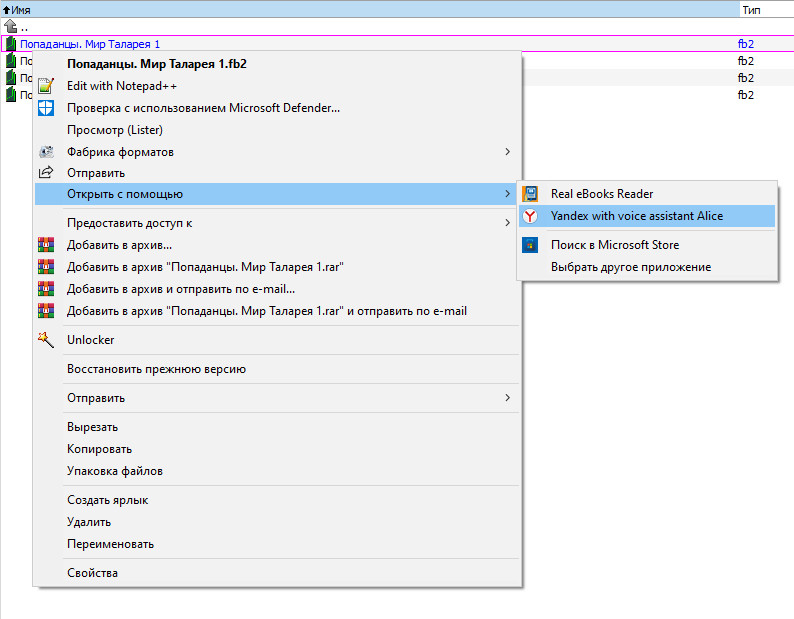Viewport: 794px width, 619px height.
Task: Choose Просмотр (Lister)
Action: (277, 130)
